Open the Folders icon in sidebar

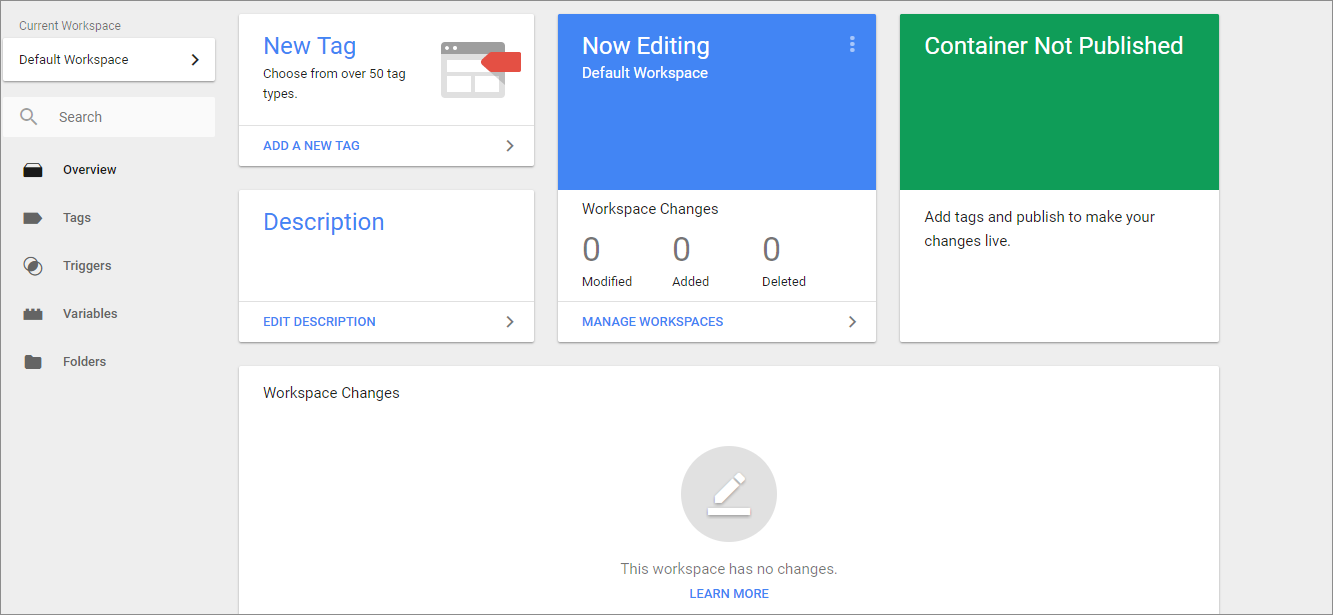click(x=33, y=361)
